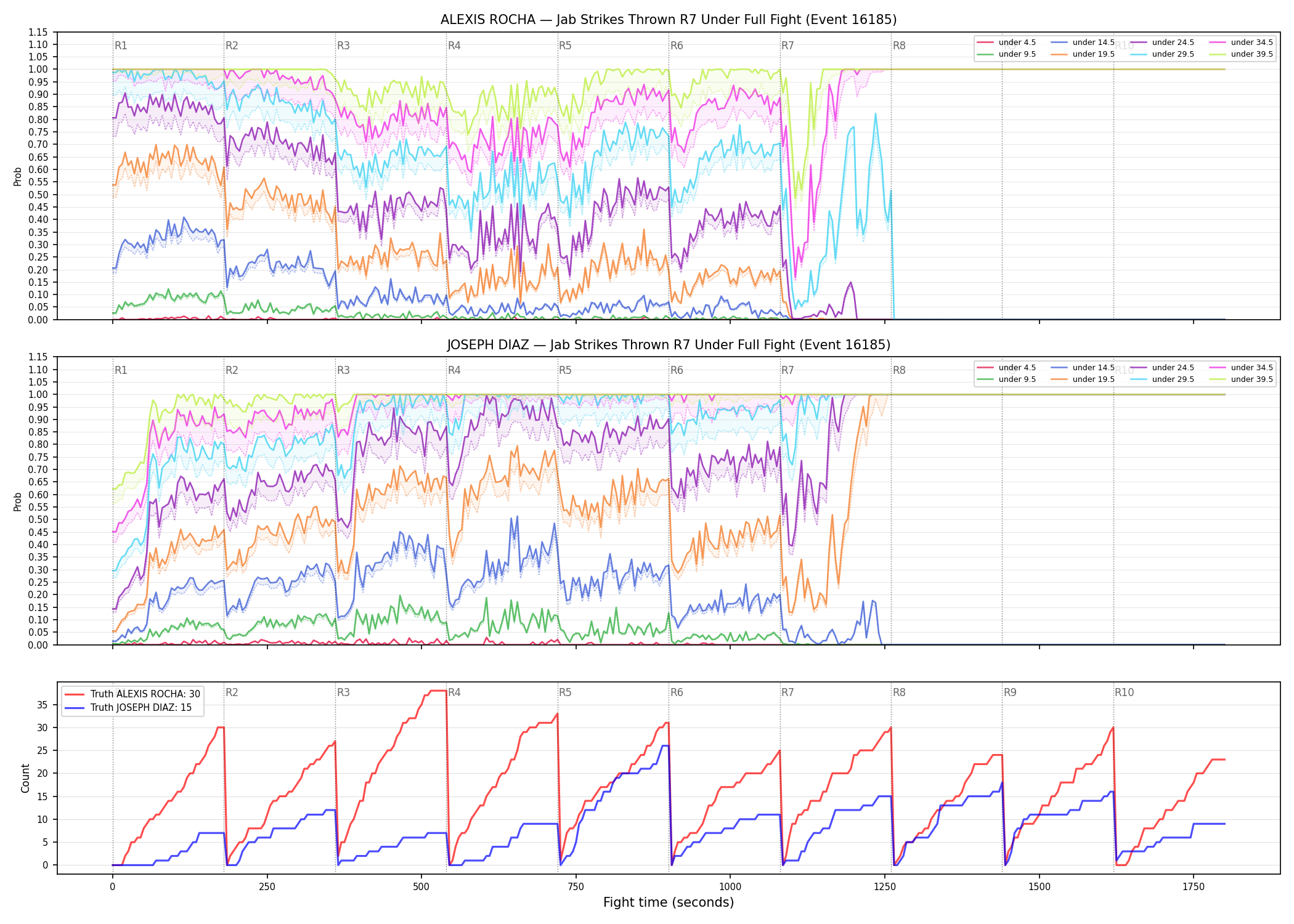
Task: Click the ALEXIS ROCHA Jab Strikes chart title
Action: tap(669, 20)
